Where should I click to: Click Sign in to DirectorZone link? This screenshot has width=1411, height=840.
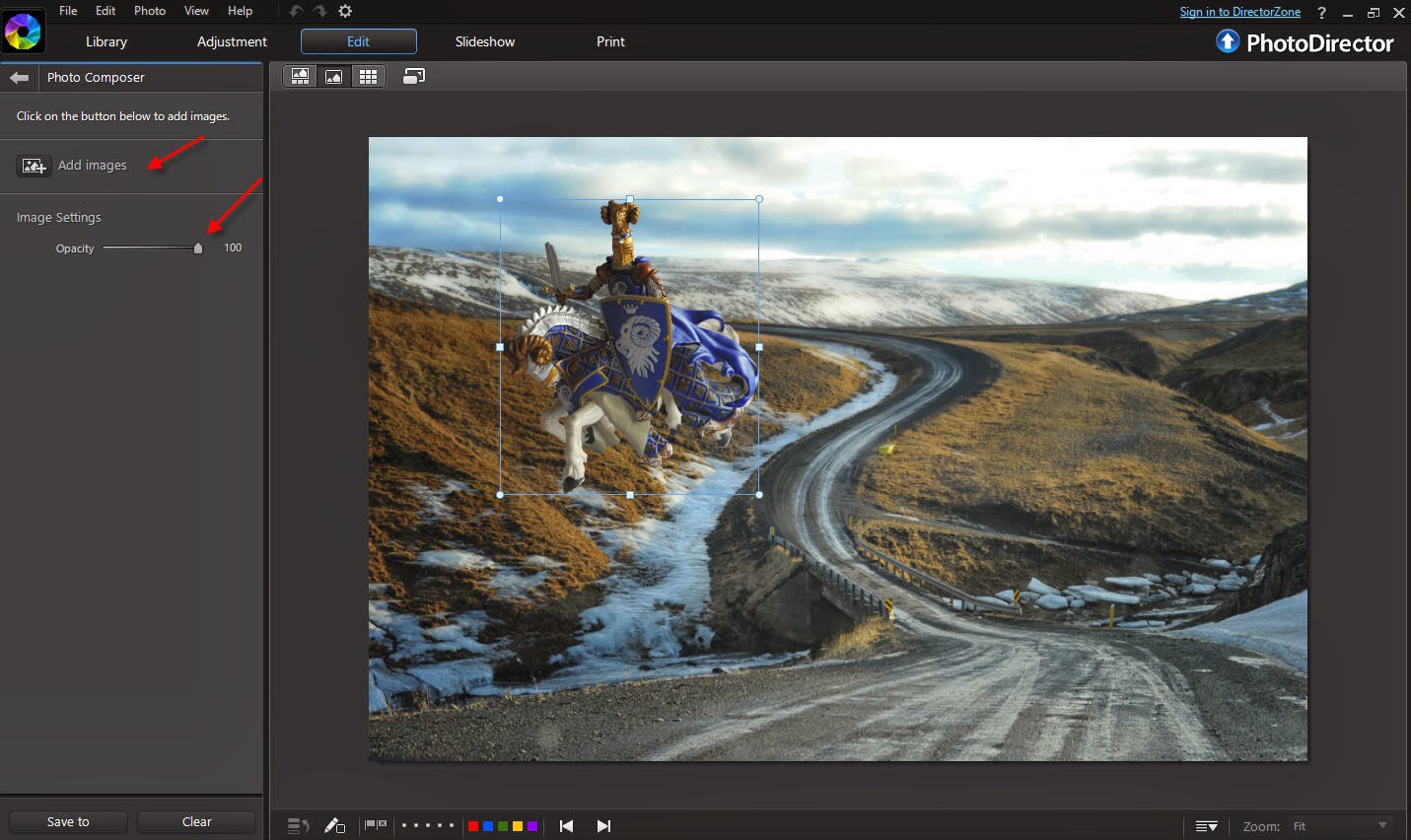click(x=1240, y=12)
